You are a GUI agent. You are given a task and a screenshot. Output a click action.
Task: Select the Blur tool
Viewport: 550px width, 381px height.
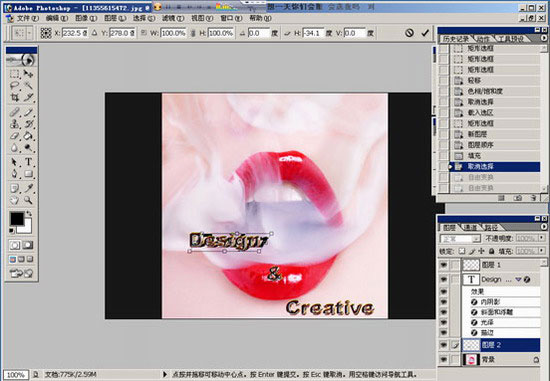point(14,147)
